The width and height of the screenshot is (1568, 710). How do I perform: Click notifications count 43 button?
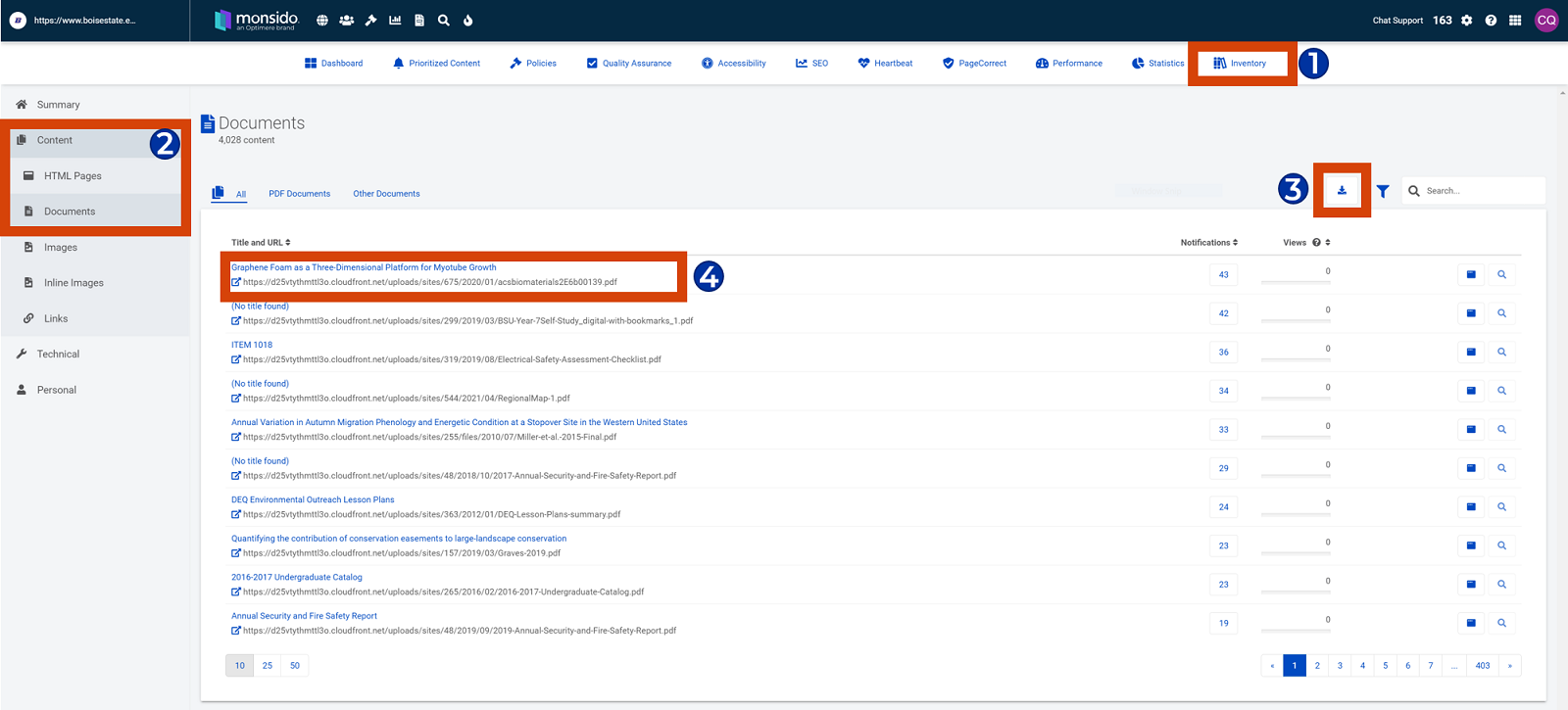point(1223,275)
